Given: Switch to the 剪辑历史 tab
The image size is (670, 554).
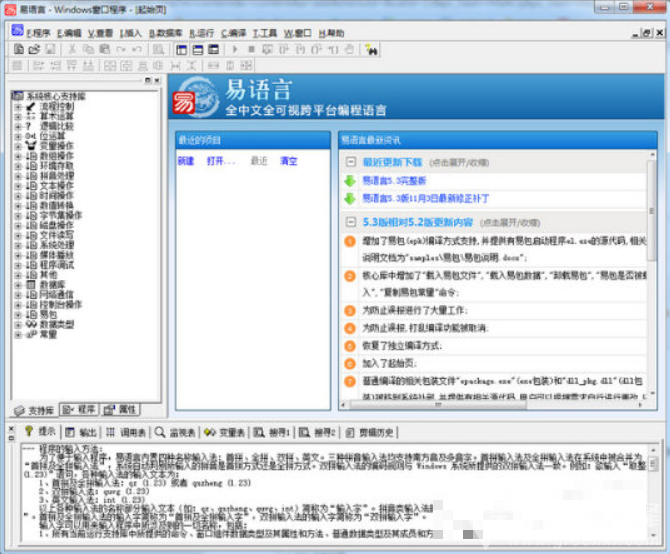Looking at the screenshot, I should pos(370,432).
